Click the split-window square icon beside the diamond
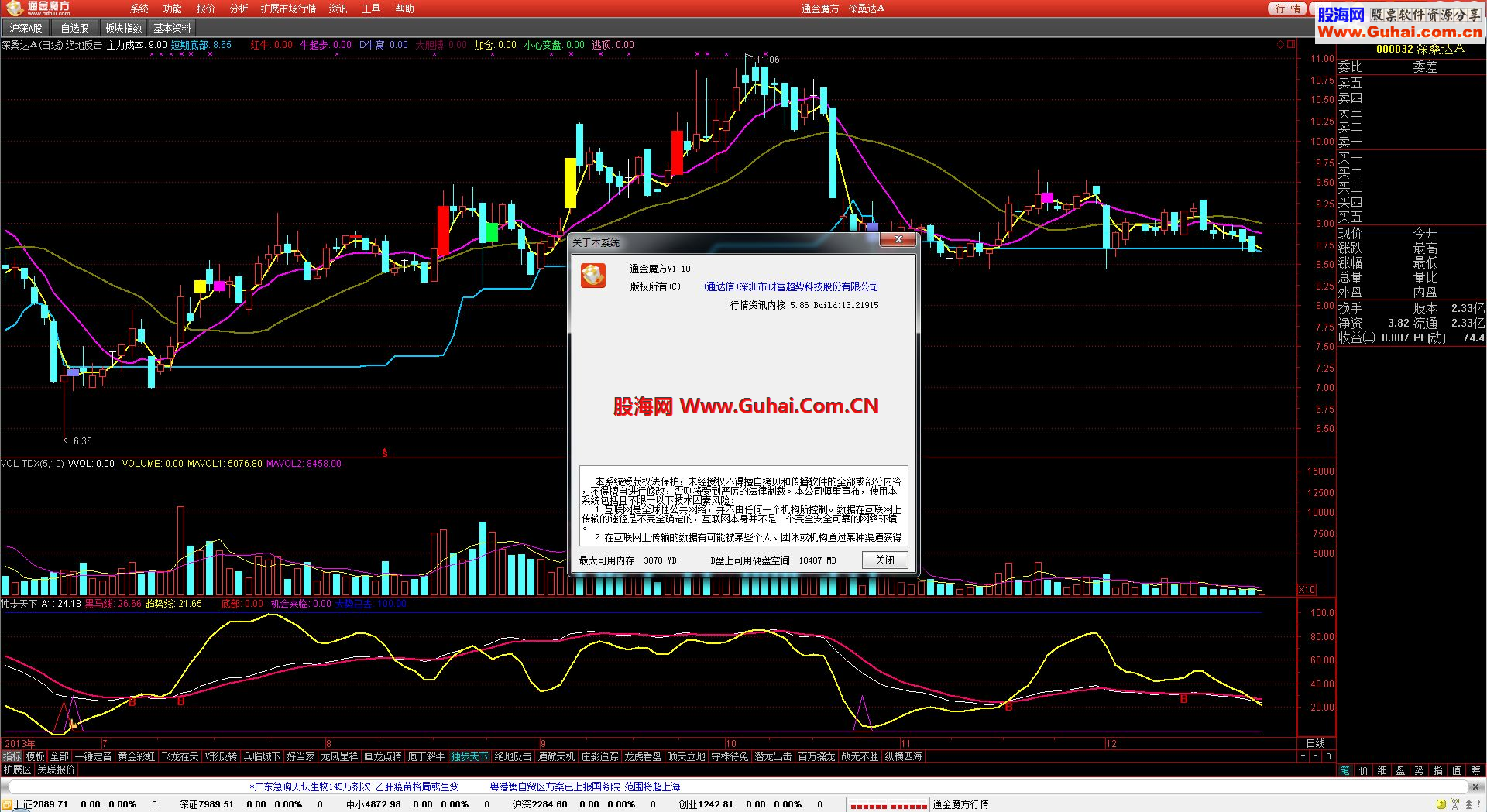The width and height of the screenshot is (1487, 812). point(1290,45)
